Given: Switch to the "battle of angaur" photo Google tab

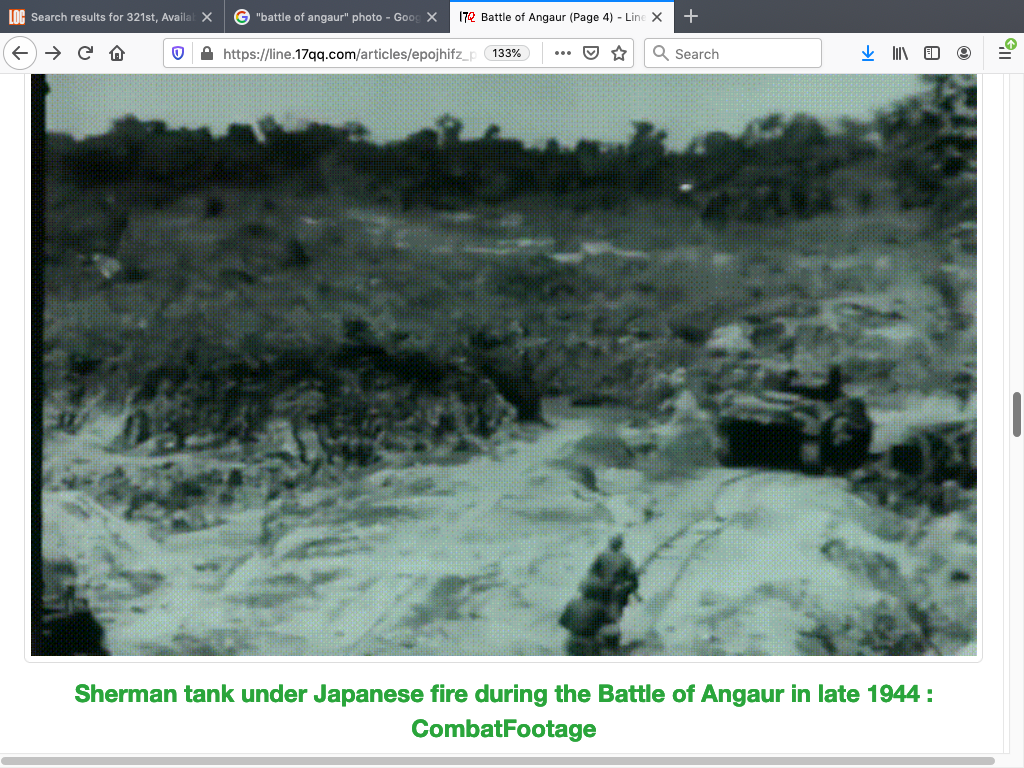Looking at the screenshot, I should tap(330, 17).
